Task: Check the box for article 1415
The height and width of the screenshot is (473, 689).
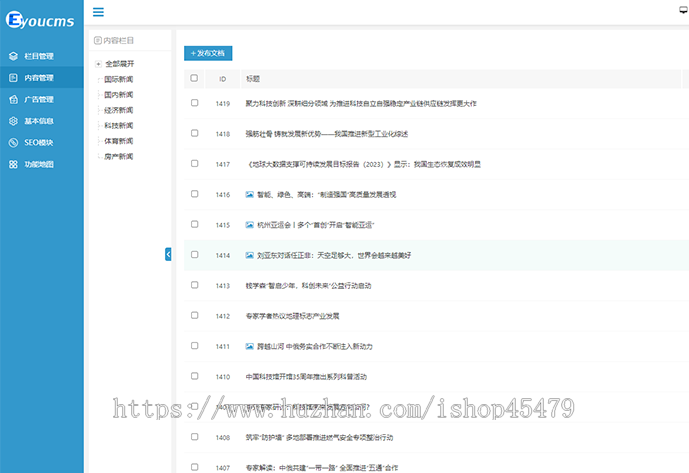Action: [x=195, y=224]
